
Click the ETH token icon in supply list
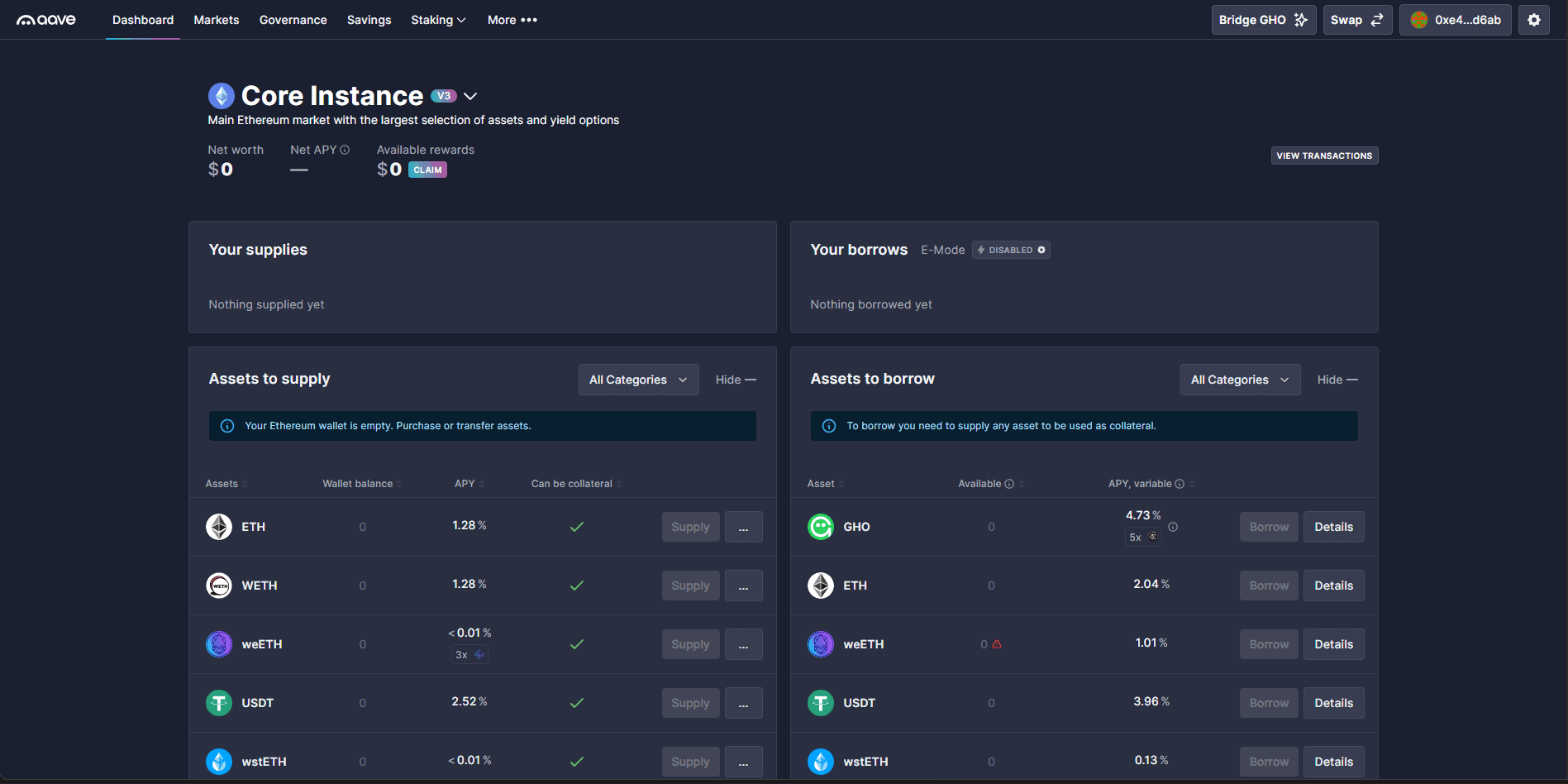click(219, 527)
